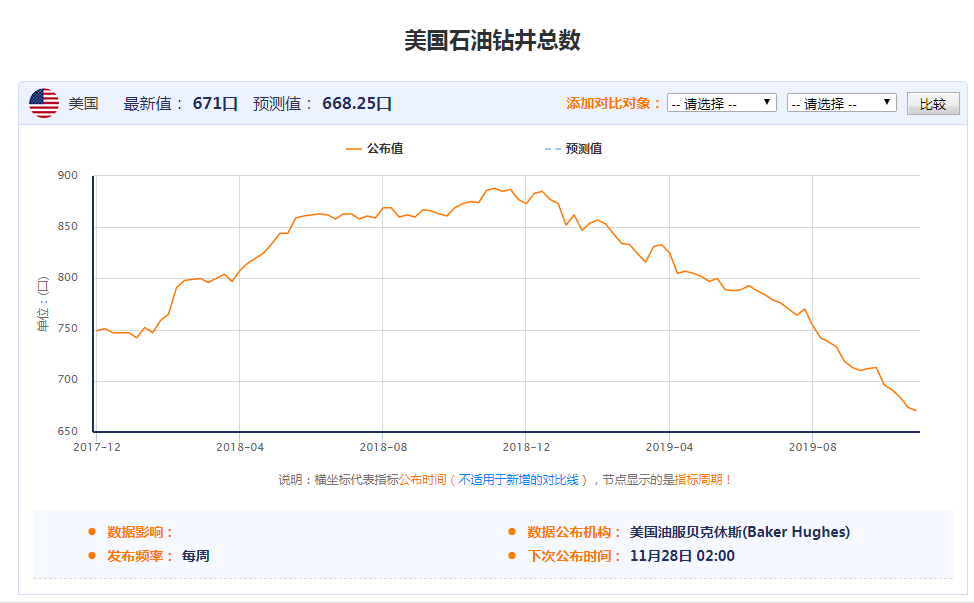Viewport: 974px width, 603px height.
Task: Open the first 请选择 comparison dropdown
Action: (x=721, y=103)
